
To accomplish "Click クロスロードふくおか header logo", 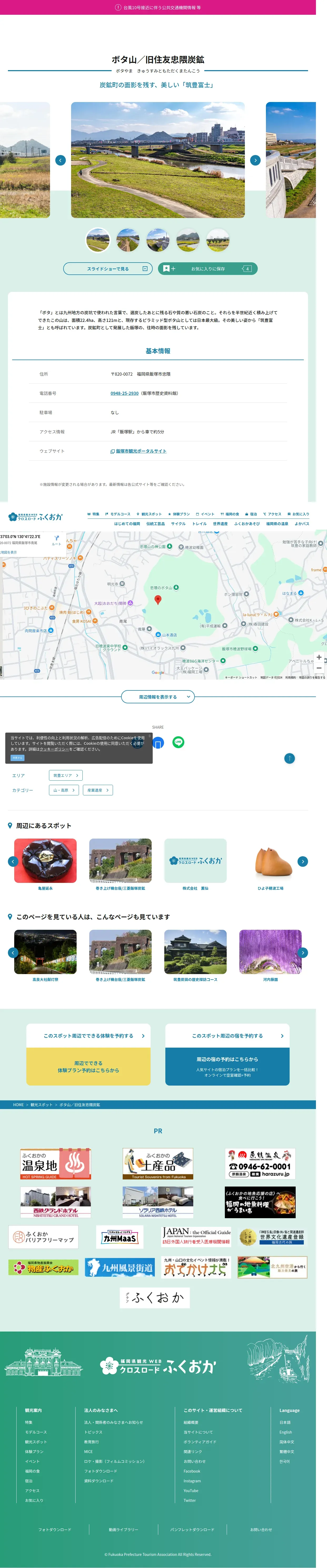I will 35,517.
